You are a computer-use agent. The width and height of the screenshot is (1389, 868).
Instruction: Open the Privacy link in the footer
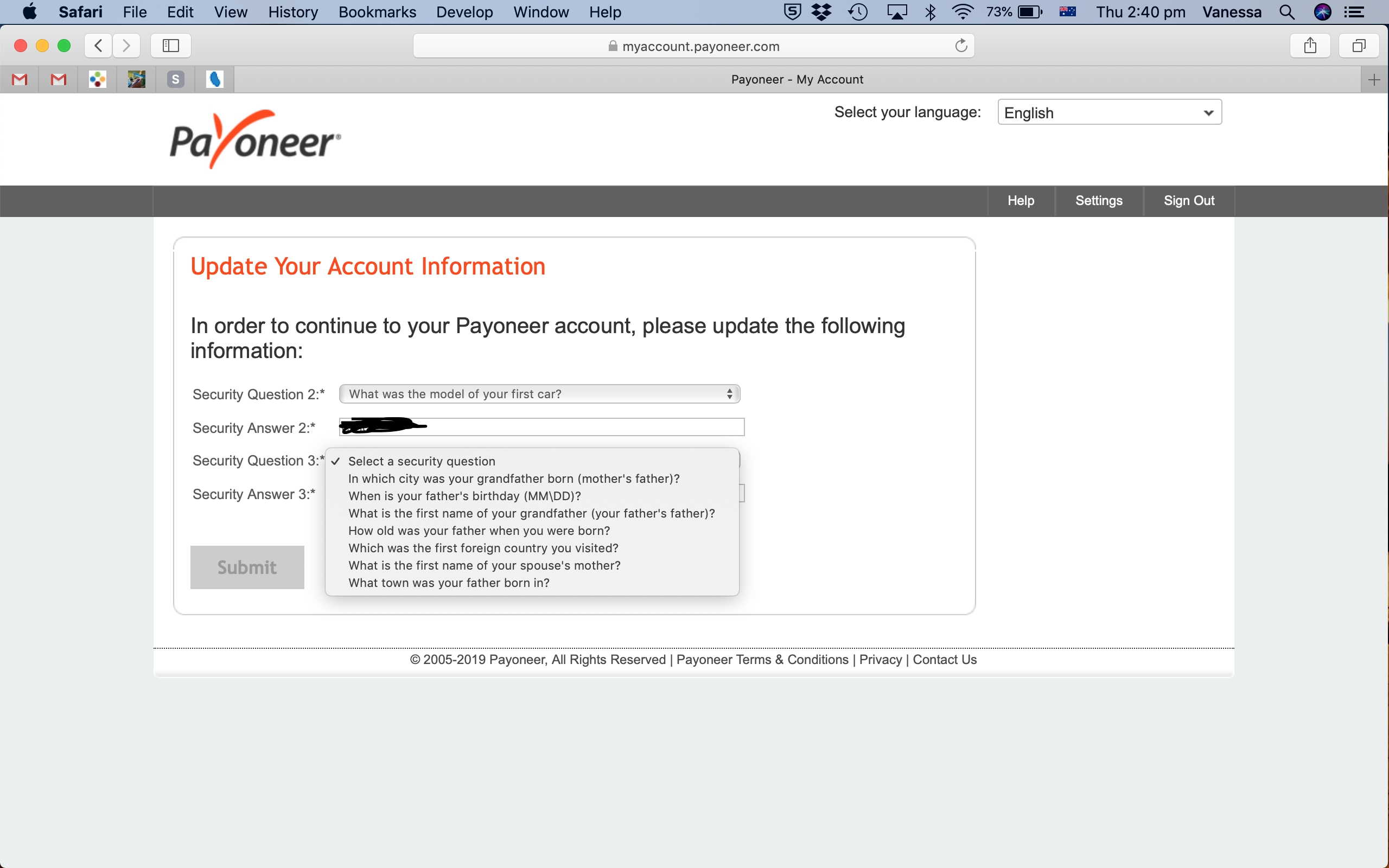click(x=880, y=659)
